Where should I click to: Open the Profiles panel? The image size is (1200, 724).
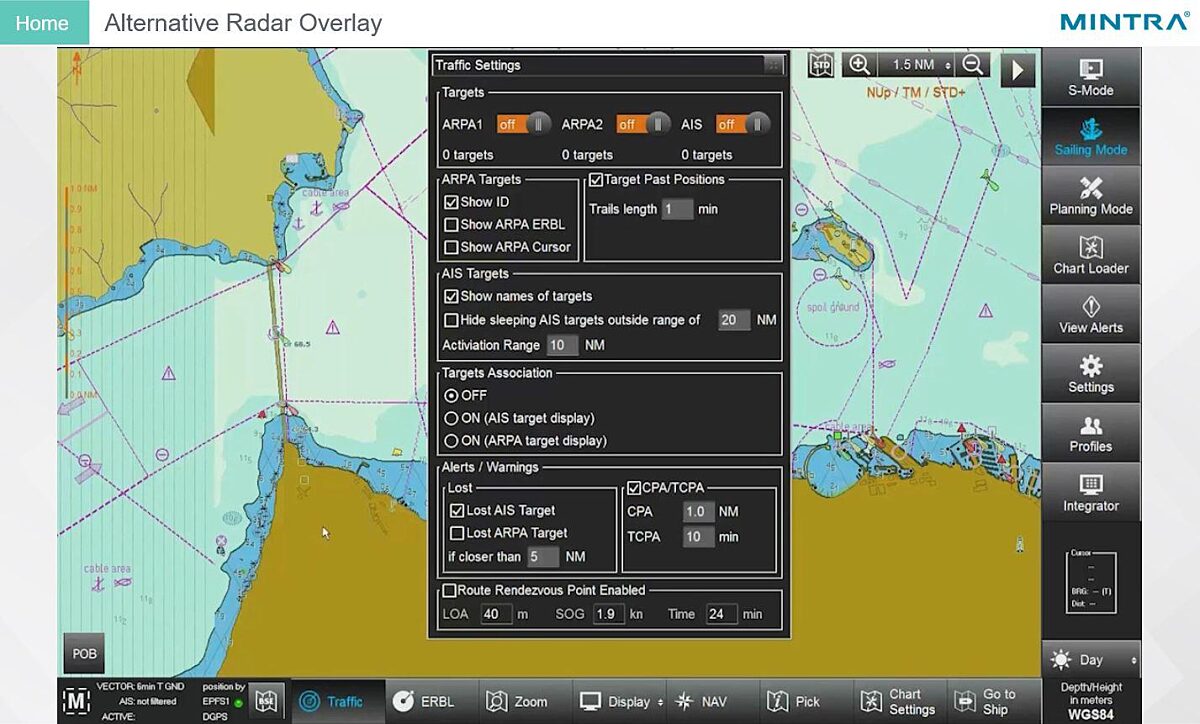1090,432
